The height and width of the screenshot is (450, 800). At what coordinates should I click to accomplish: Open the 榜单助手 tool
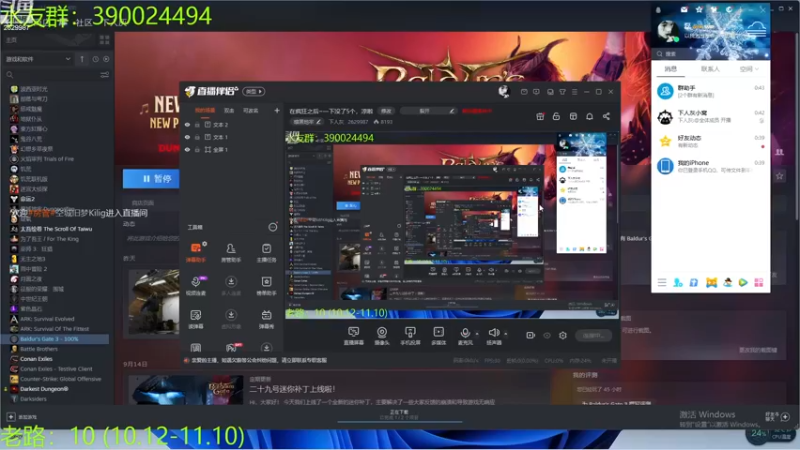(x=266, y=286)
